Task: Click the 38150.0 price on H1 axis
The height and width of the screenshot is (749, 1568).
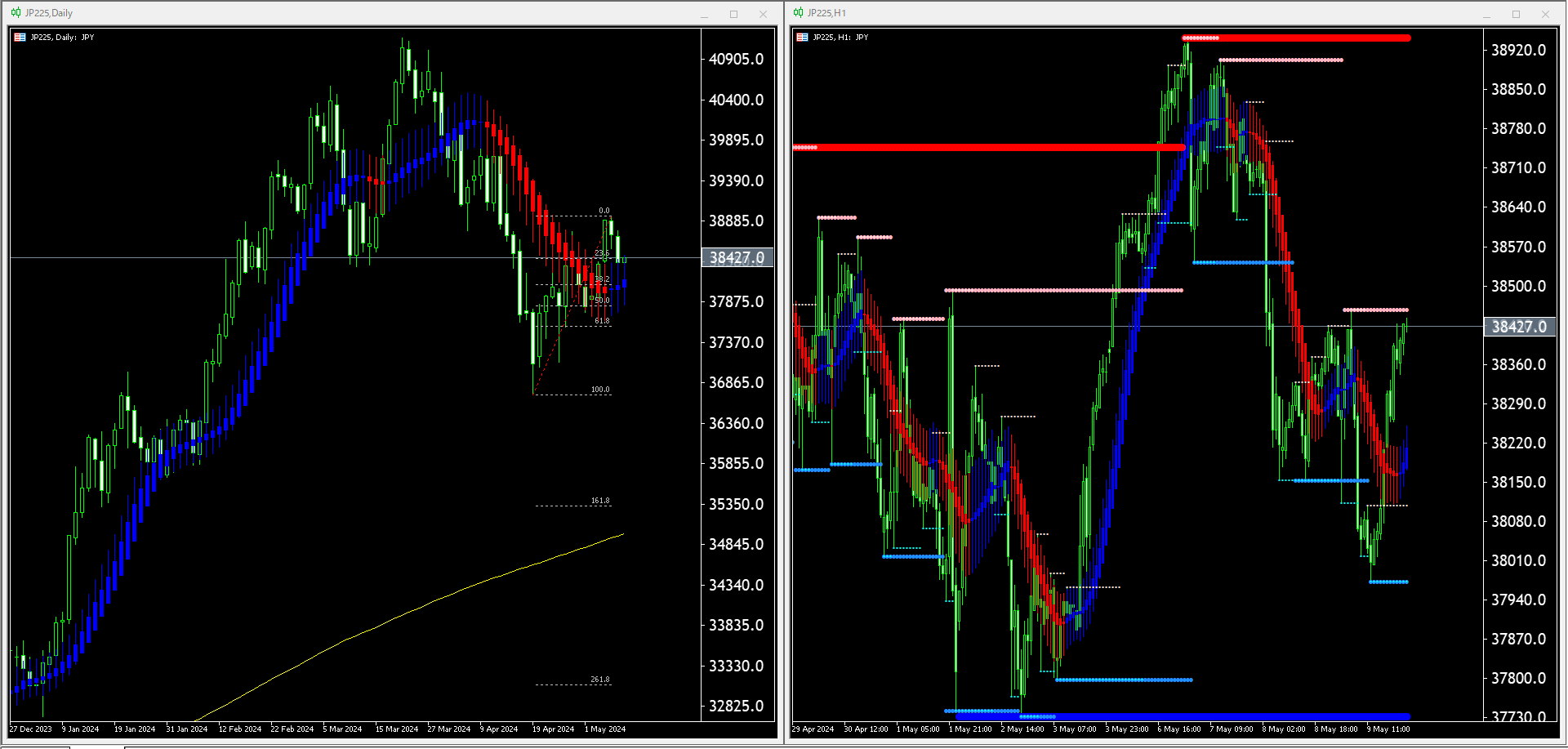Action: 1519,483
